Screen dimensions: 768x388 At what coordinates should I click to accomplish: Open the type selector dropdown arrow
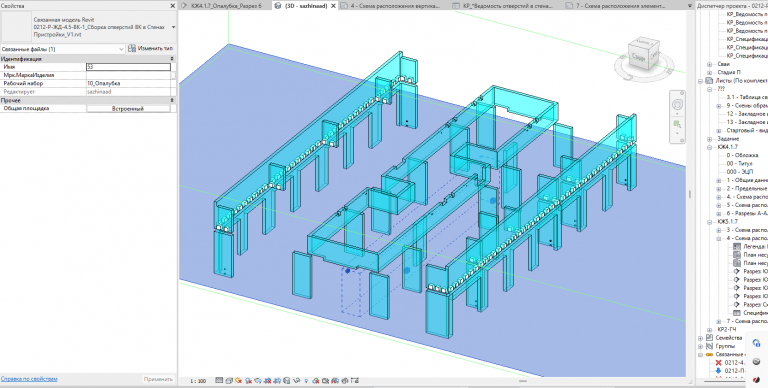click(x=173, y=27)
